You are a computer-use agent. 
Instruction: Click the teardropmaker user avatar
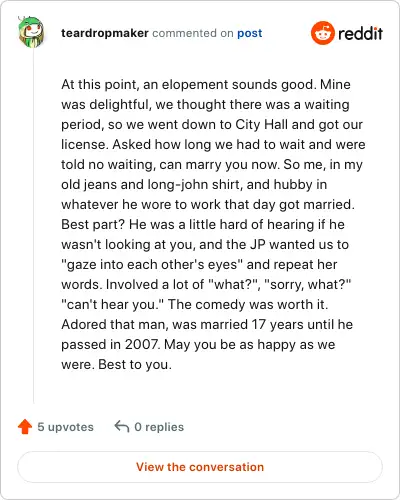click(31, 32)
